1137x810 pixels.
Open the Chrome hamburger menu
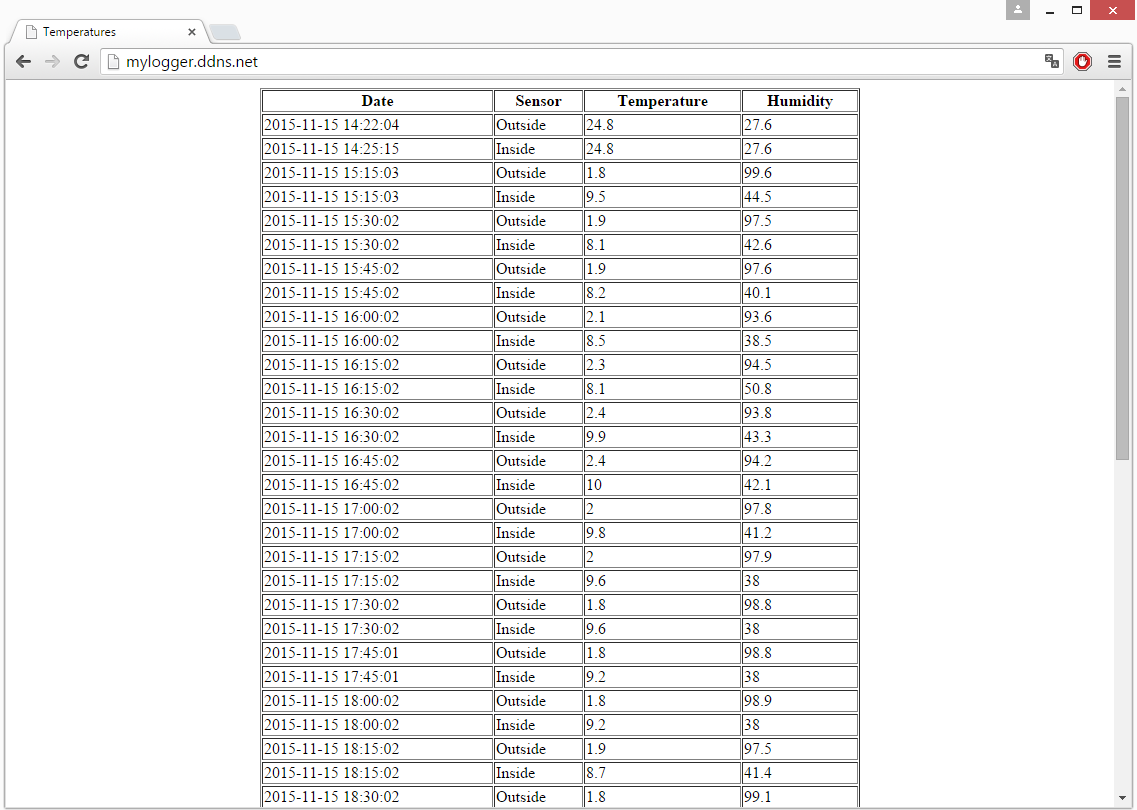pyautogui.click(x=1114, y=62)
